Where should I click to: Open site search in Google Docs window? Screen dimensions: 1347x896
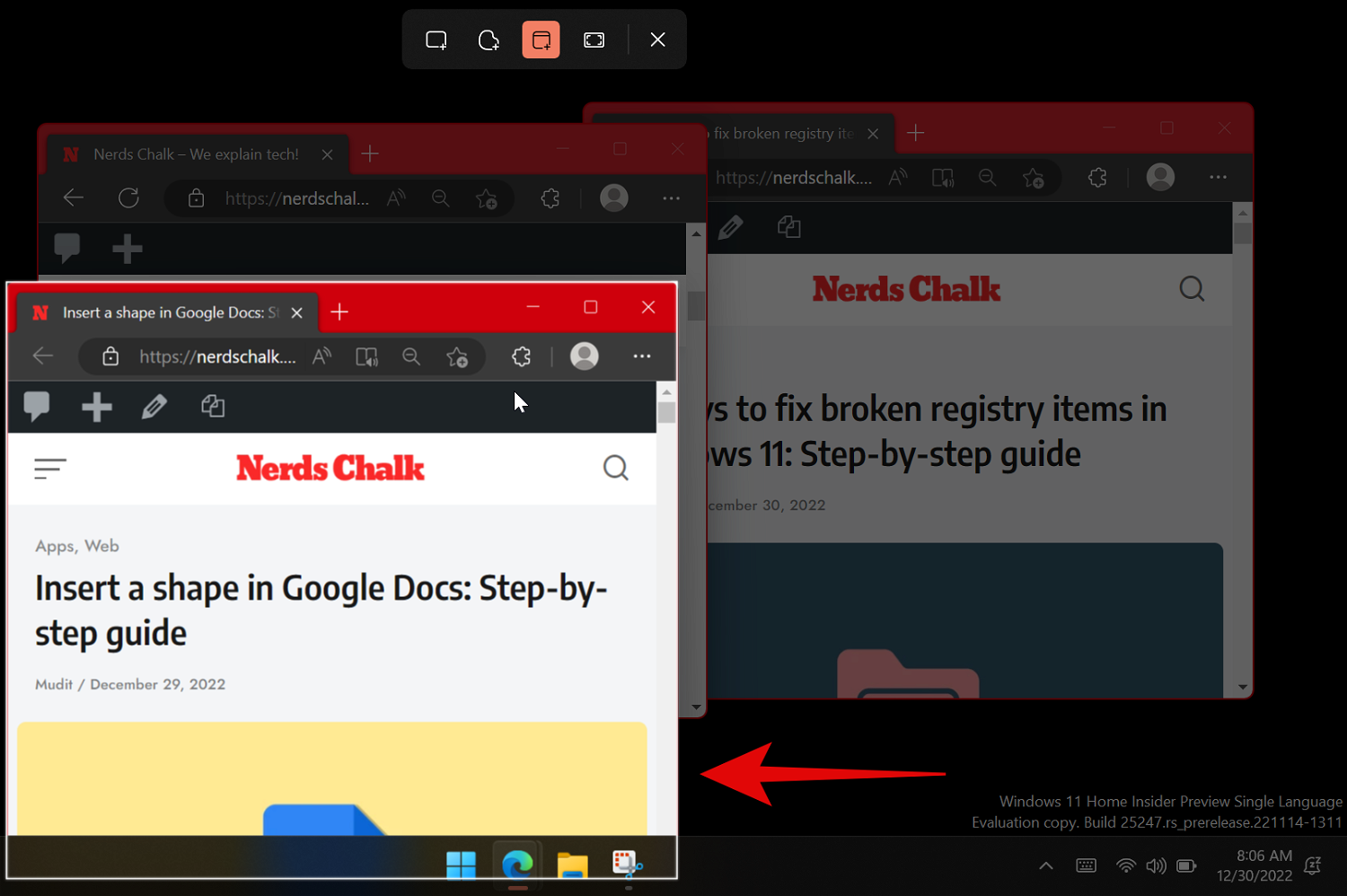click(615, 468)
